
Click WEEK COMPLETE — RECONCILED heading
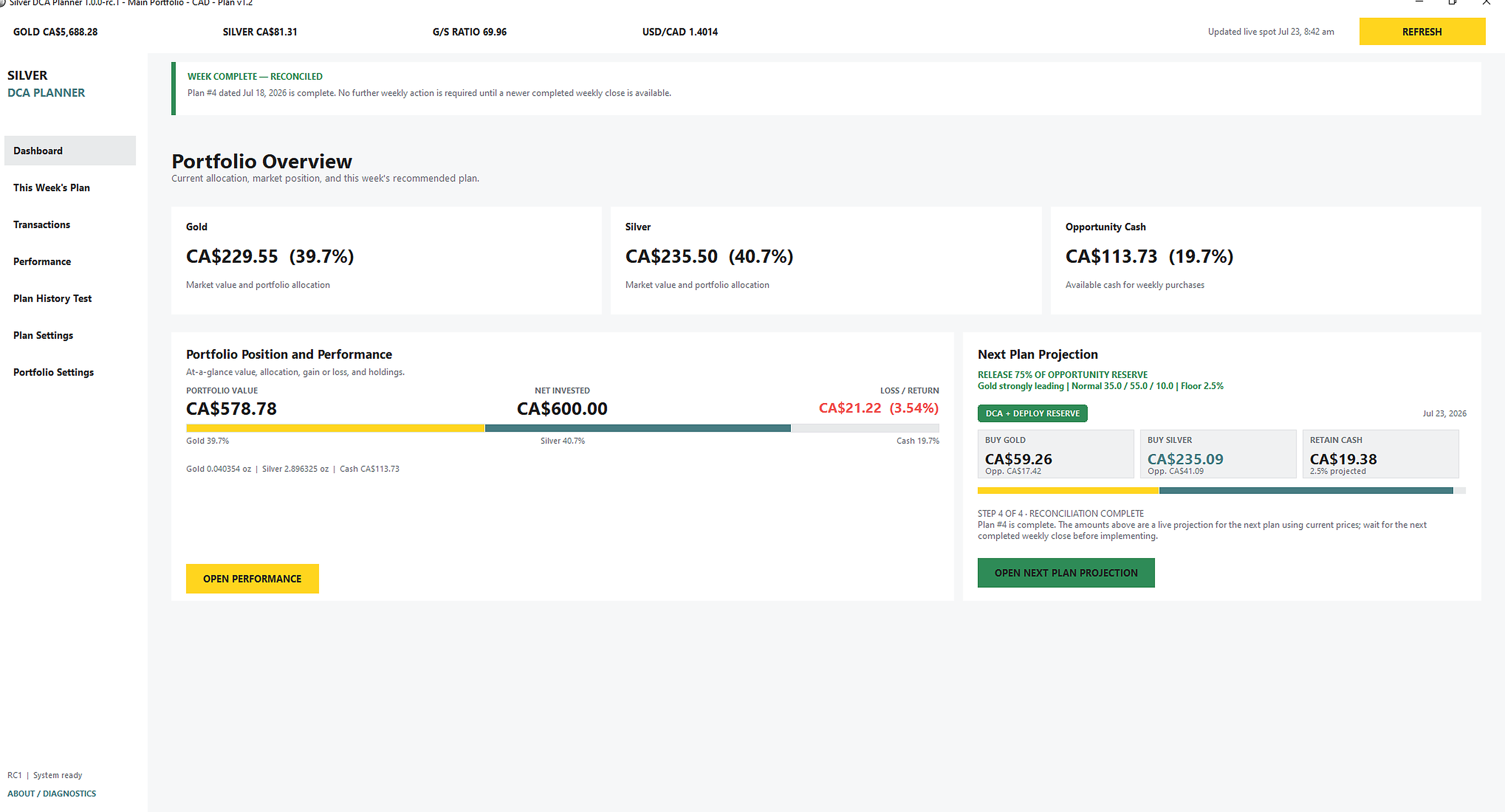pos(255,76)
